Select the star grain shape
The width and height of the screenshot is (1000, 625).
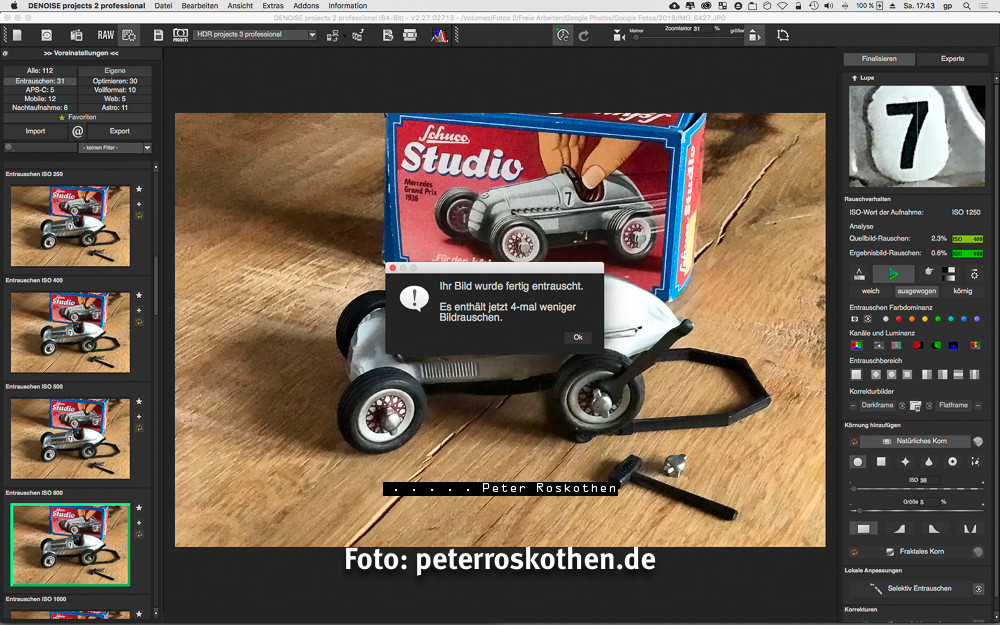click(x=904, y=462)
